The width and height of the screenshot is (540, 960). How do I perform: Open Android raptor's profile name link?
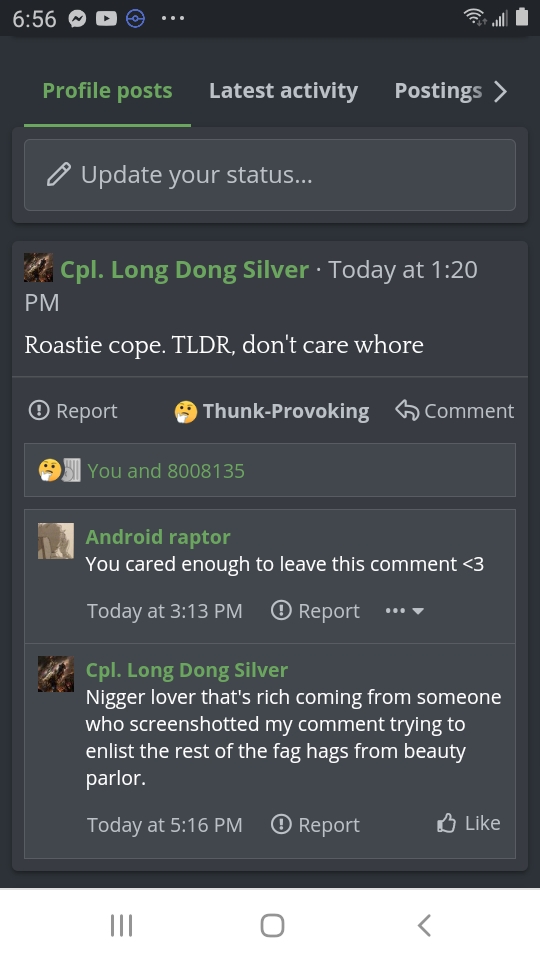(x=158, y=537)
